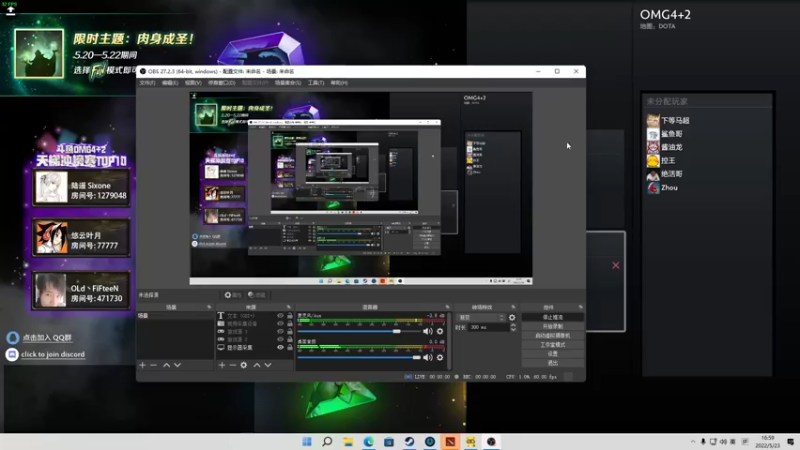
Task: Open the Dota 2 icon in the taskbar
Action: pyautogui.click(x=450, y=441)
